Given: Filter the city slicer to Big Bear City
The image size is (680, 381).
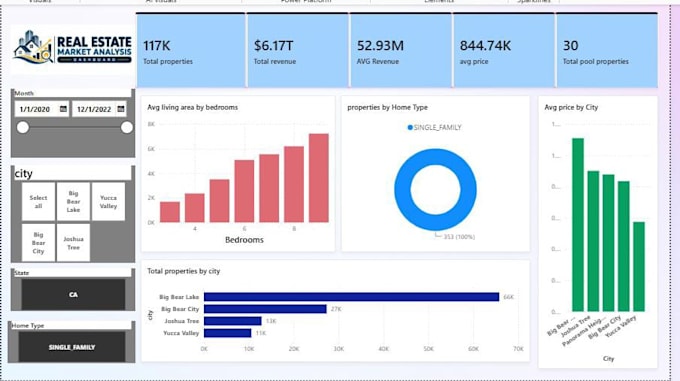Looking at the screenshot, I should pyautogui.click(x=39, y=243).
